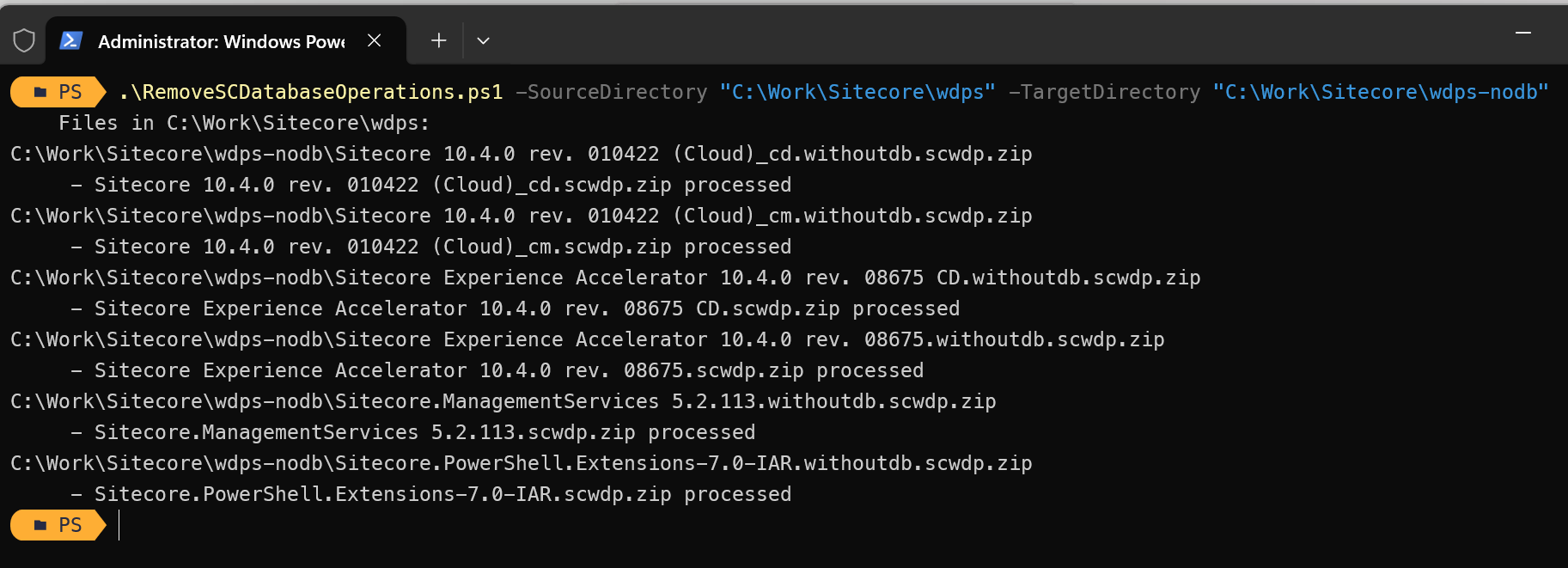Click the "C:\Work\Sitecore\wdps" source path string
Image resolution: width=1568 pixels, height=568 pixels.
[857, 92]
